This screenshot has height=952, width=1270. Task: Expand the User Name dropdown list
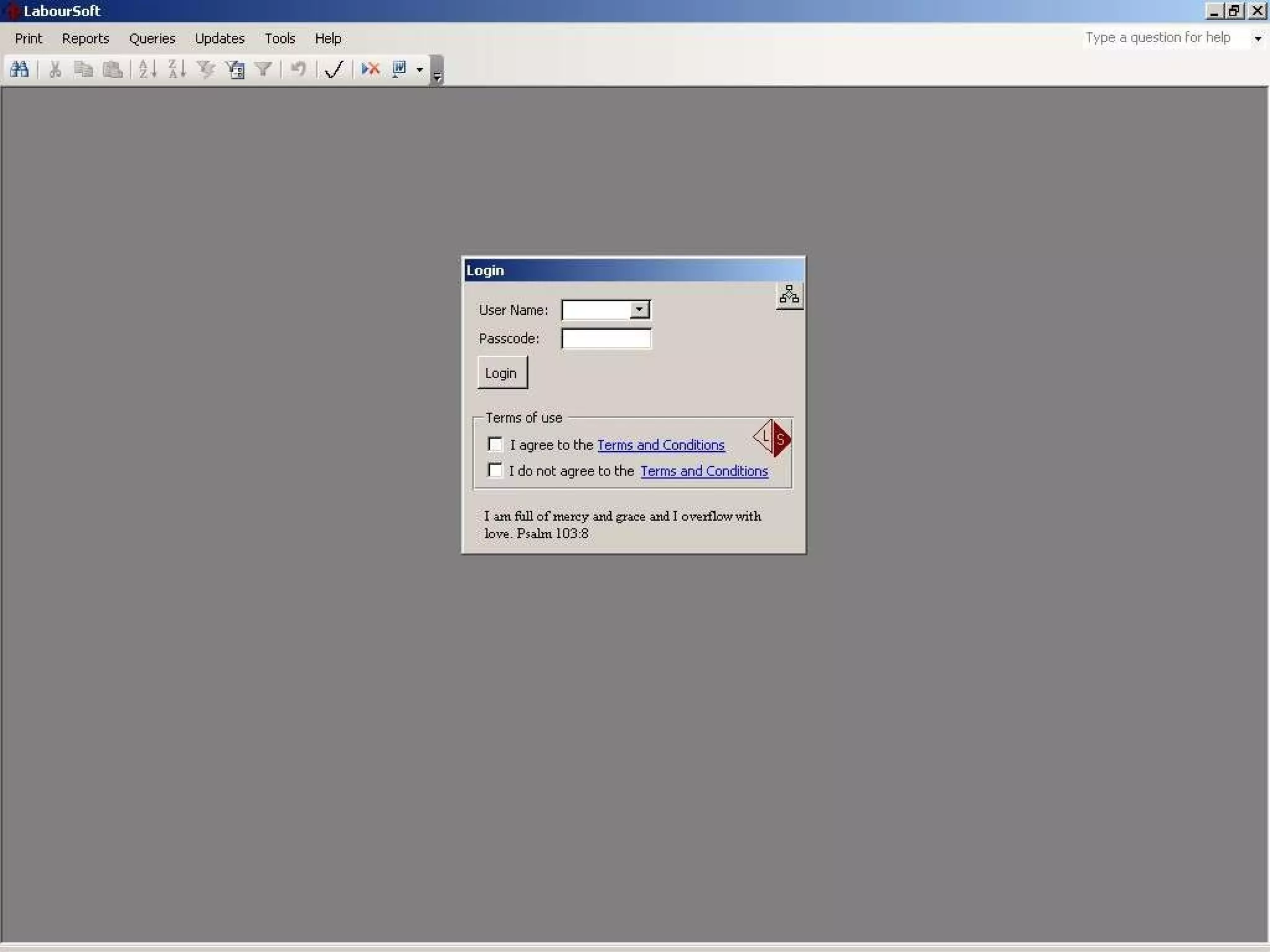coord(639,309)
